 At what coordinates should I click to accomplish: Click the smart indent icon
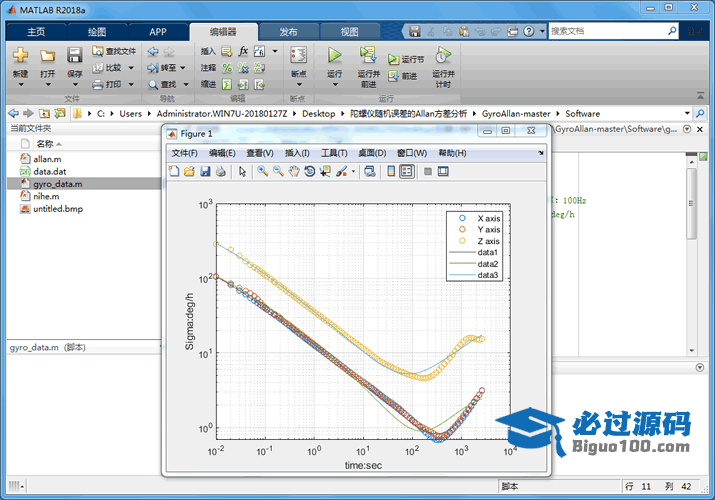coord(227,84)
